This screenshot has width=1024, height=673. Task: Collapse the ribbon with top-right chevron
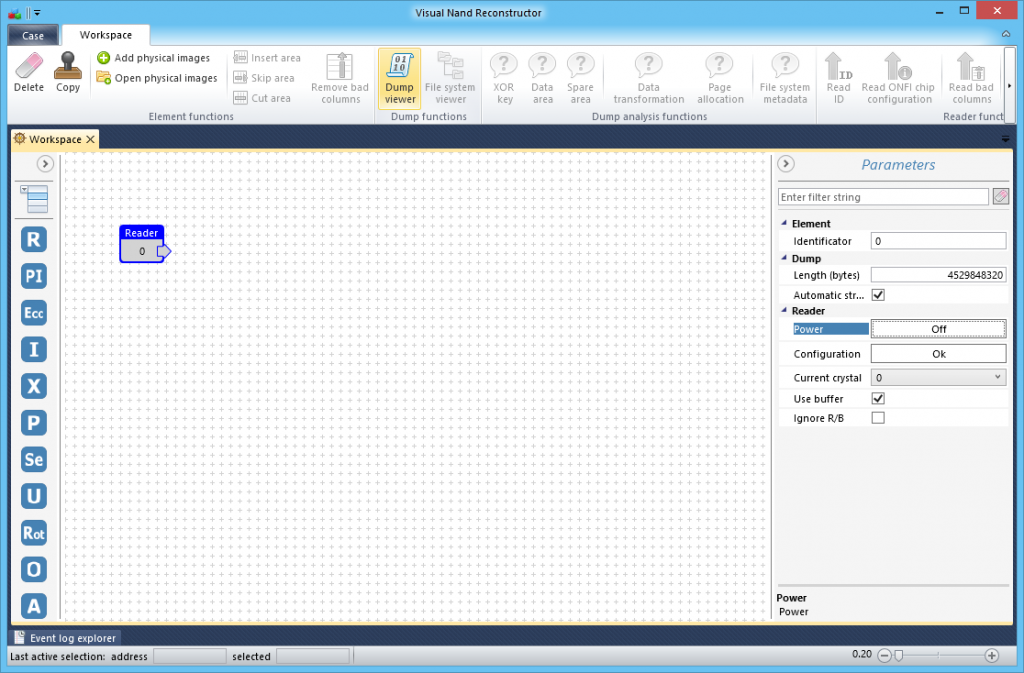[1006, 34]
